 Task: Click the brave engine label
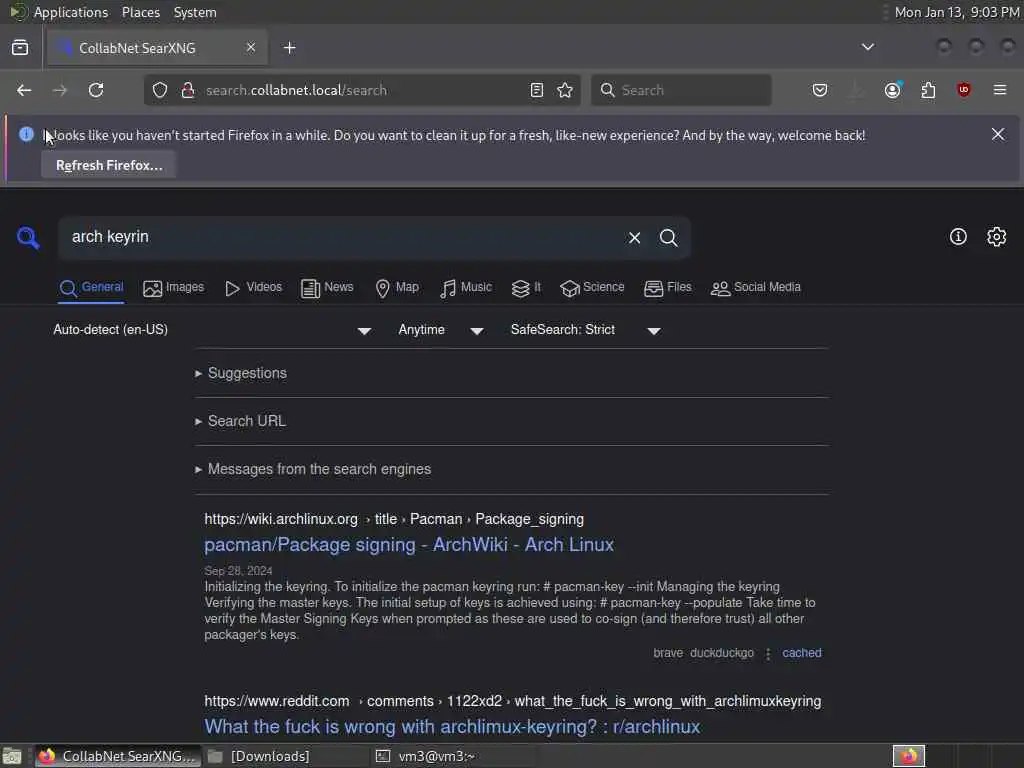click(668, 653)
